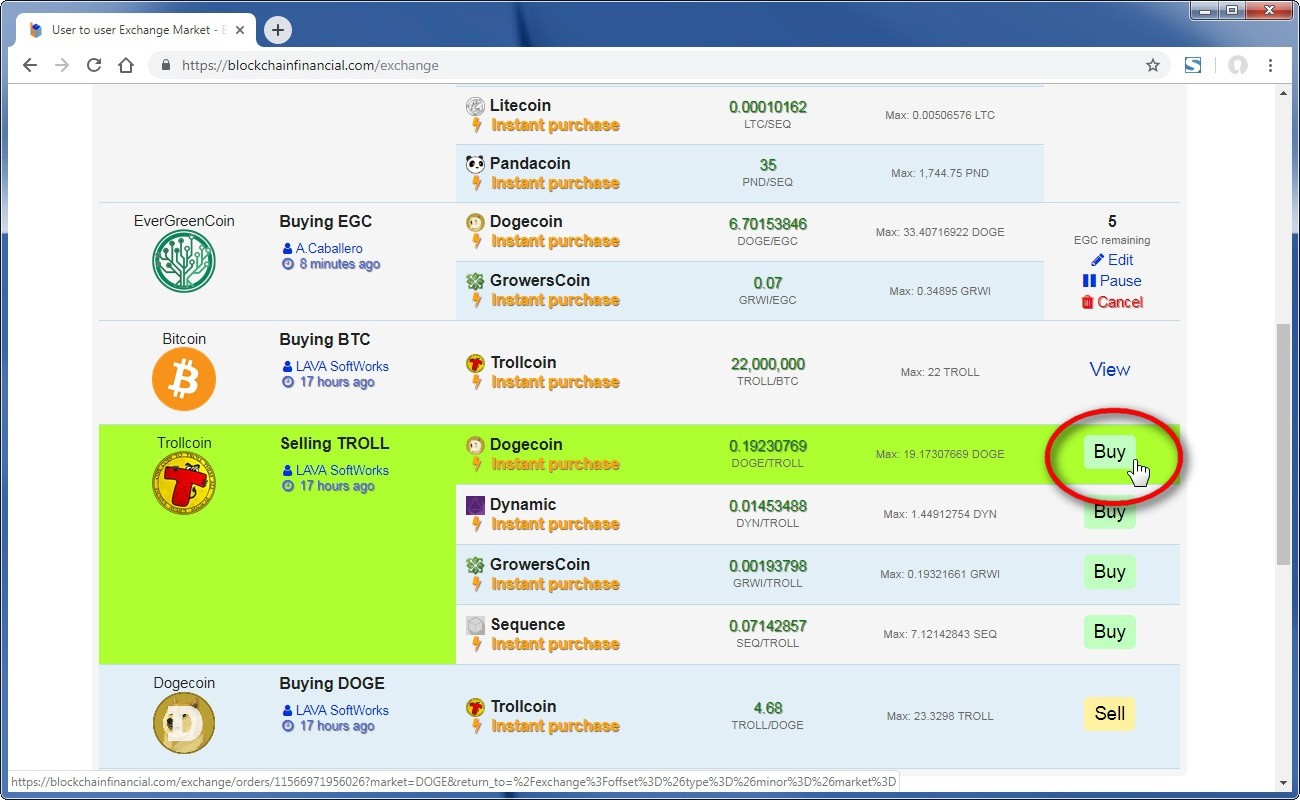Viewport: 1300px width, 800px height.
Task: Click the Trollcoin logo in green row
Action: point(184,484)
